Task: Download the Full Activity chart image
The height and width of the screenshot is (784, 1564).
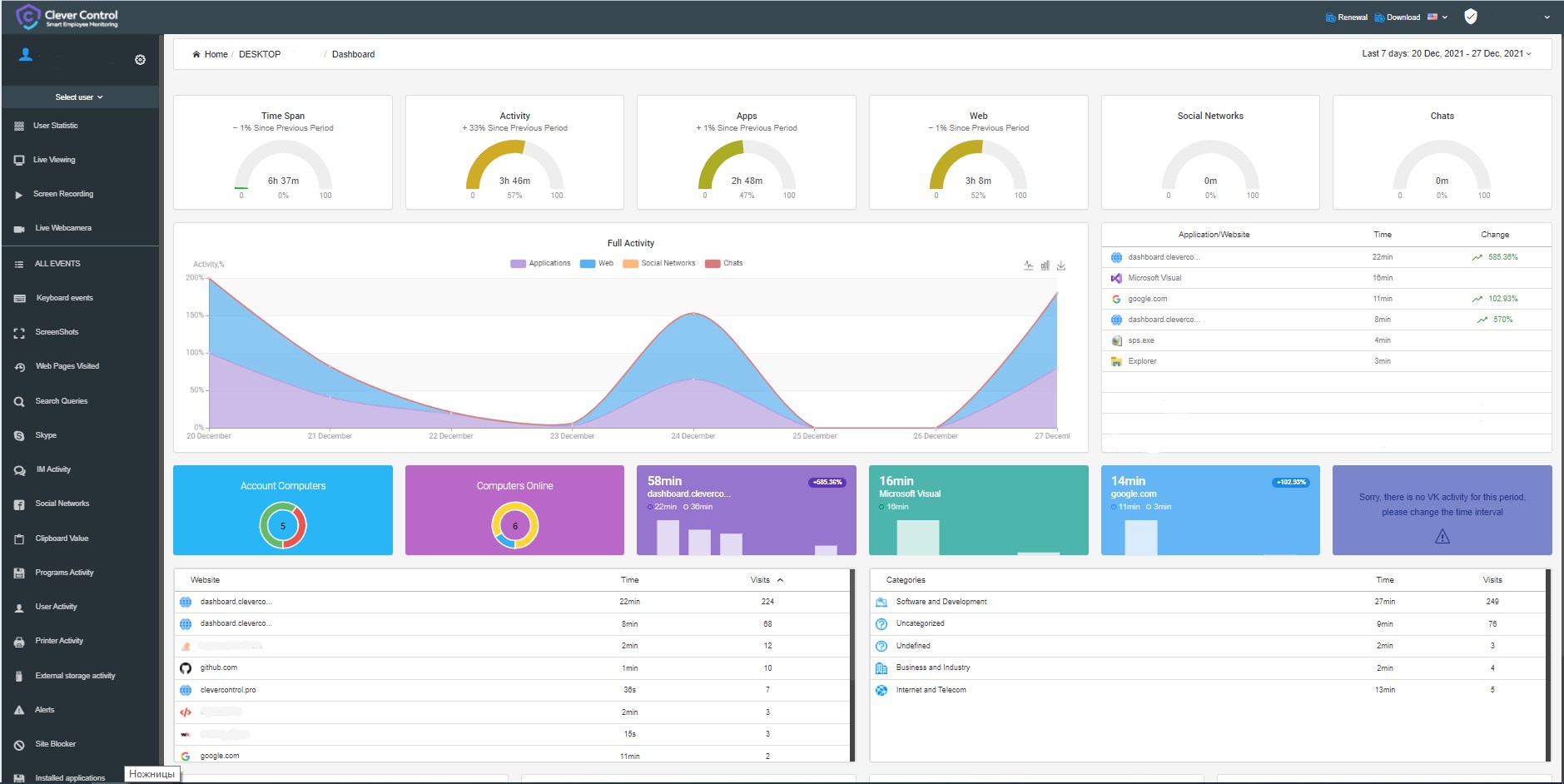Action: 1061,265
